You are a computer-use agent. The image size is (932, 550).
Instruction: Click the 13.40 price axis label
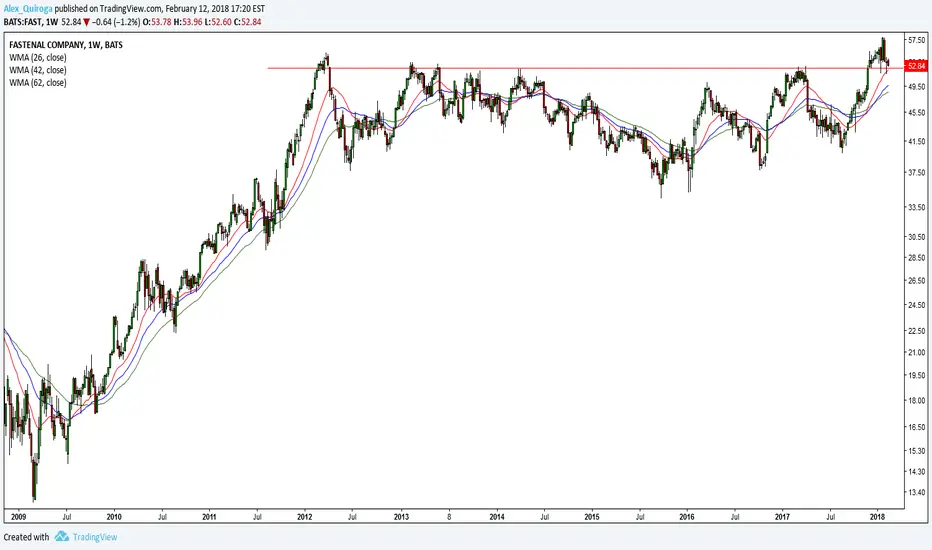tap(917, 492)
